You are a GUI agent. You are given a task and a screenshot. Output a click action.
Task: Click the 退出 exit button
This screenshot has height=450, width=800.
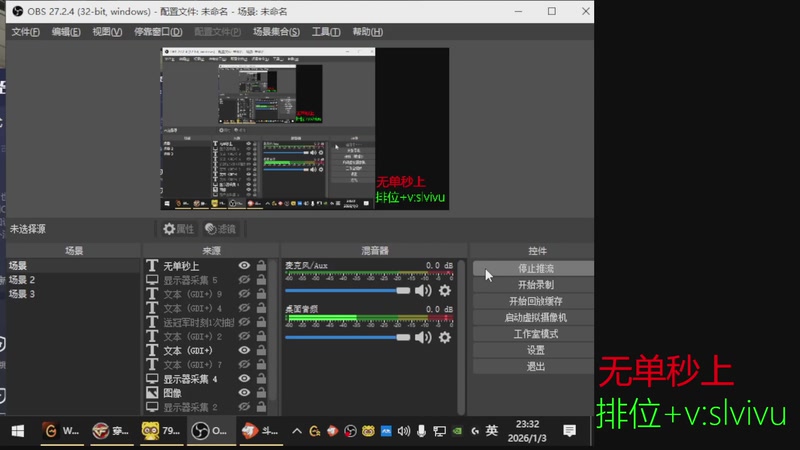[x=534, y=366]
